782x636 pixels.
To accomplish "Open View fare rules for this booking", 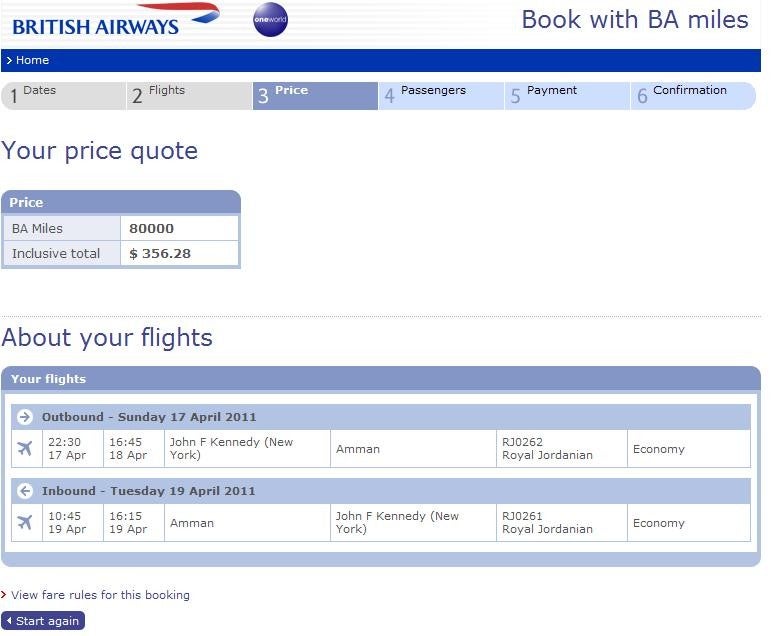I will 100,595.
